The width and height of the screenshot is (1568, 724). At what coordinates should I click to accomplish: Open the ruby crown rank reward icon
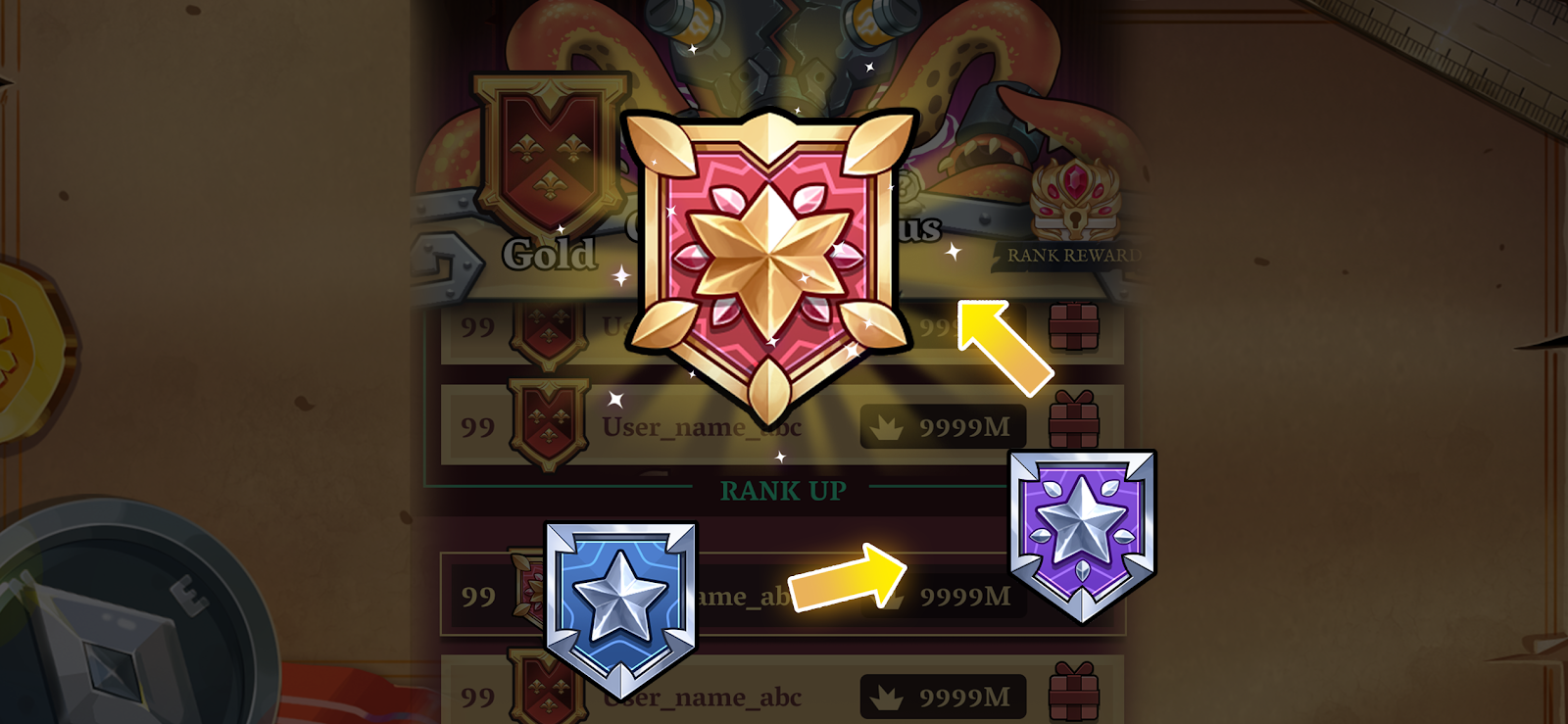1074,198
